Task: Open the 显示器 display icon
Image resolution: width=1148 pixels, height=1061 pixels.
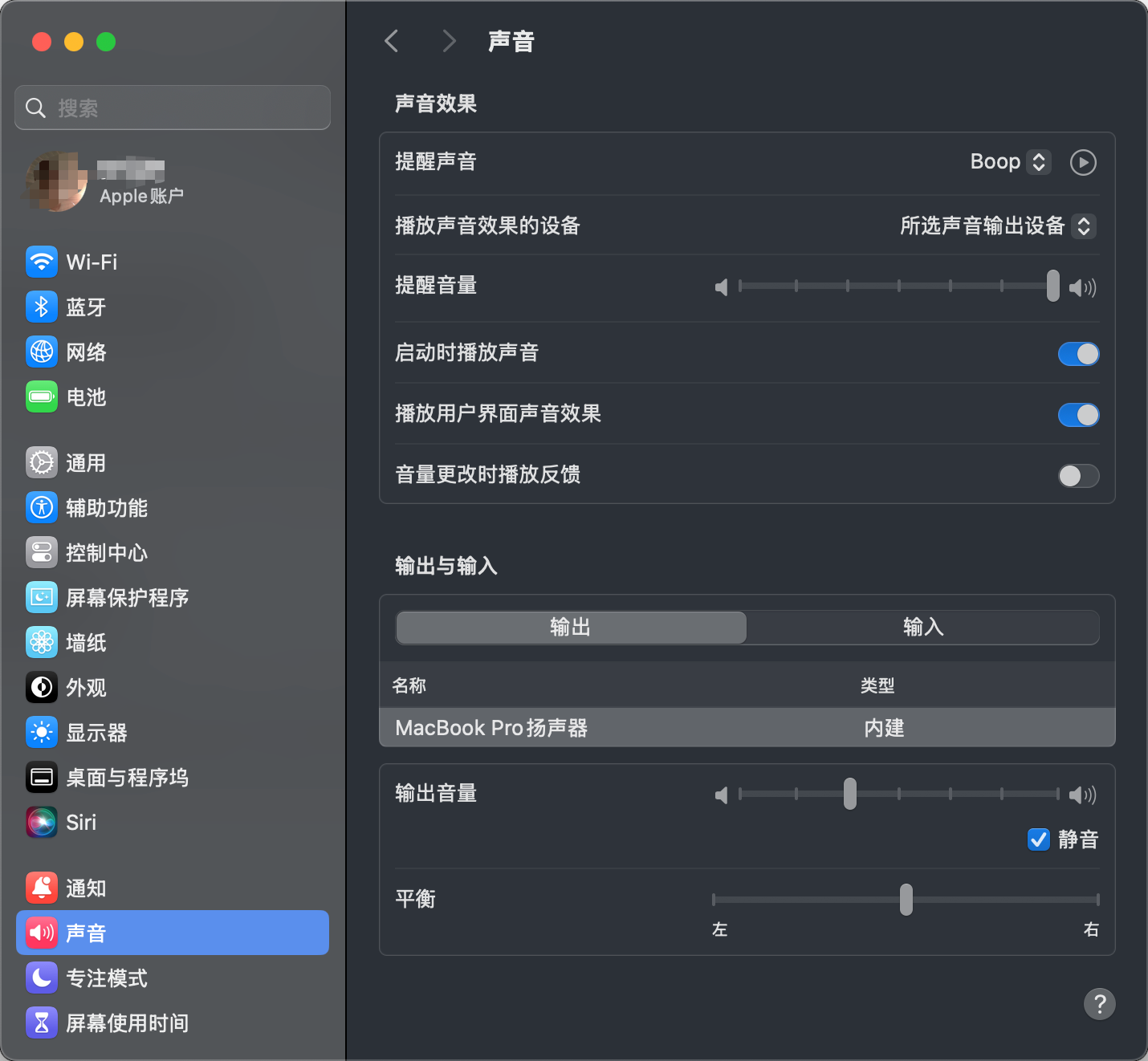Action: click(42, 732)
